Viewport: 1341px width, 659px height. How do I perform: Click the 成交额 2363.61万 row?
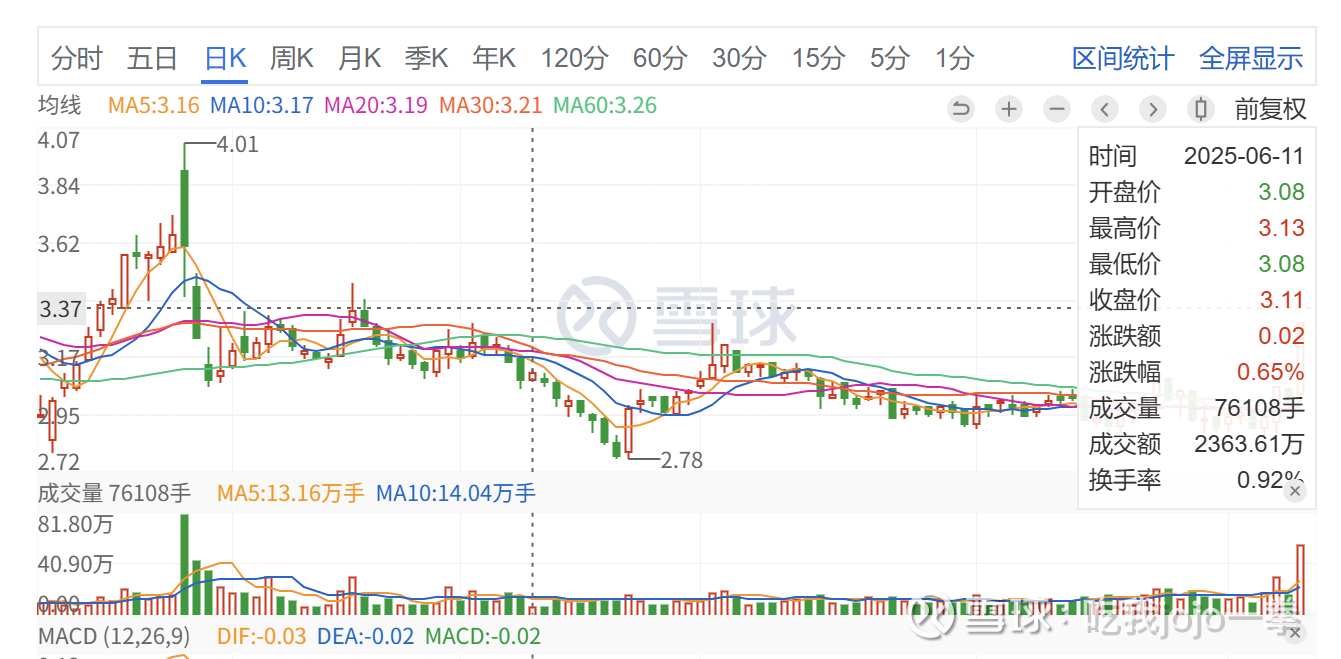click(1196, 444)
